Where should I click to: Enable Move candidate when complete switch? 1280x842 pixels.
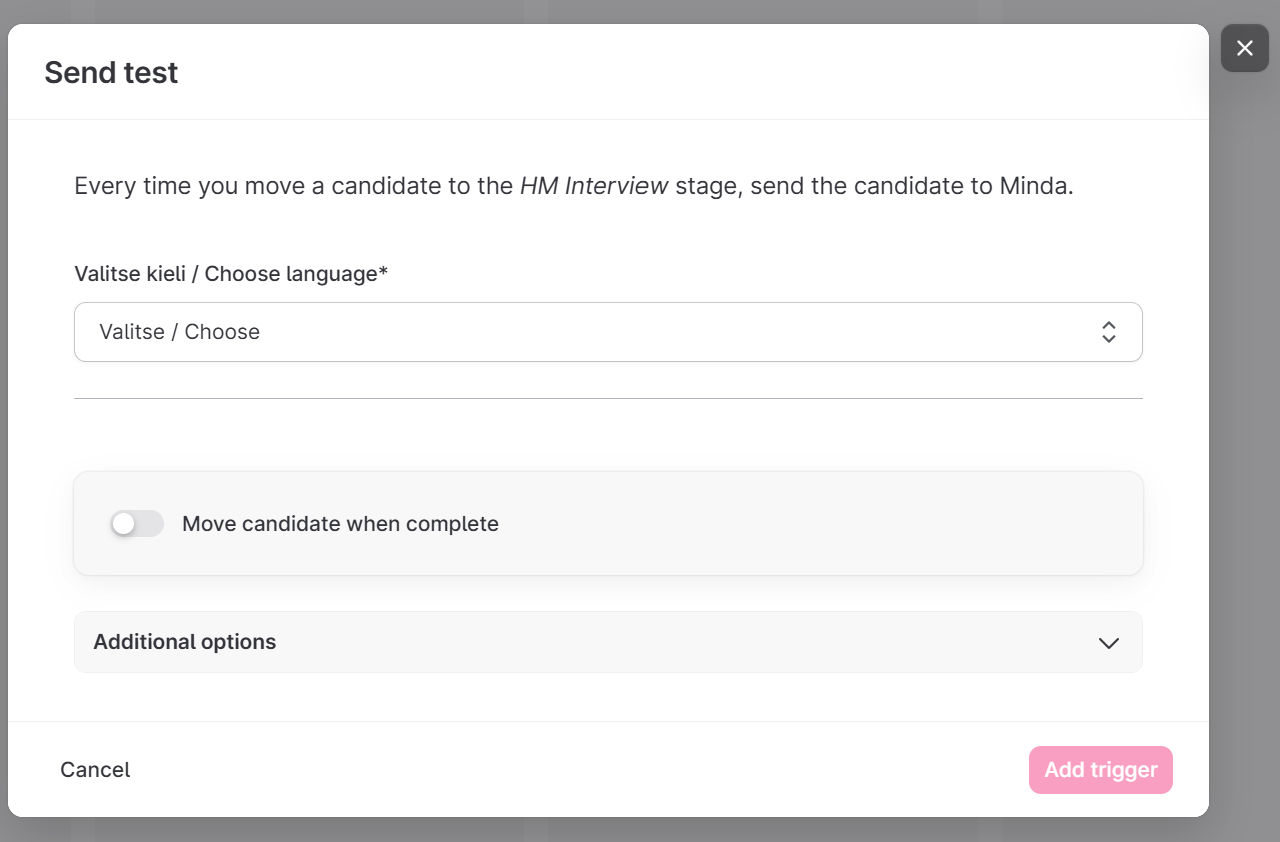[137, 524]
